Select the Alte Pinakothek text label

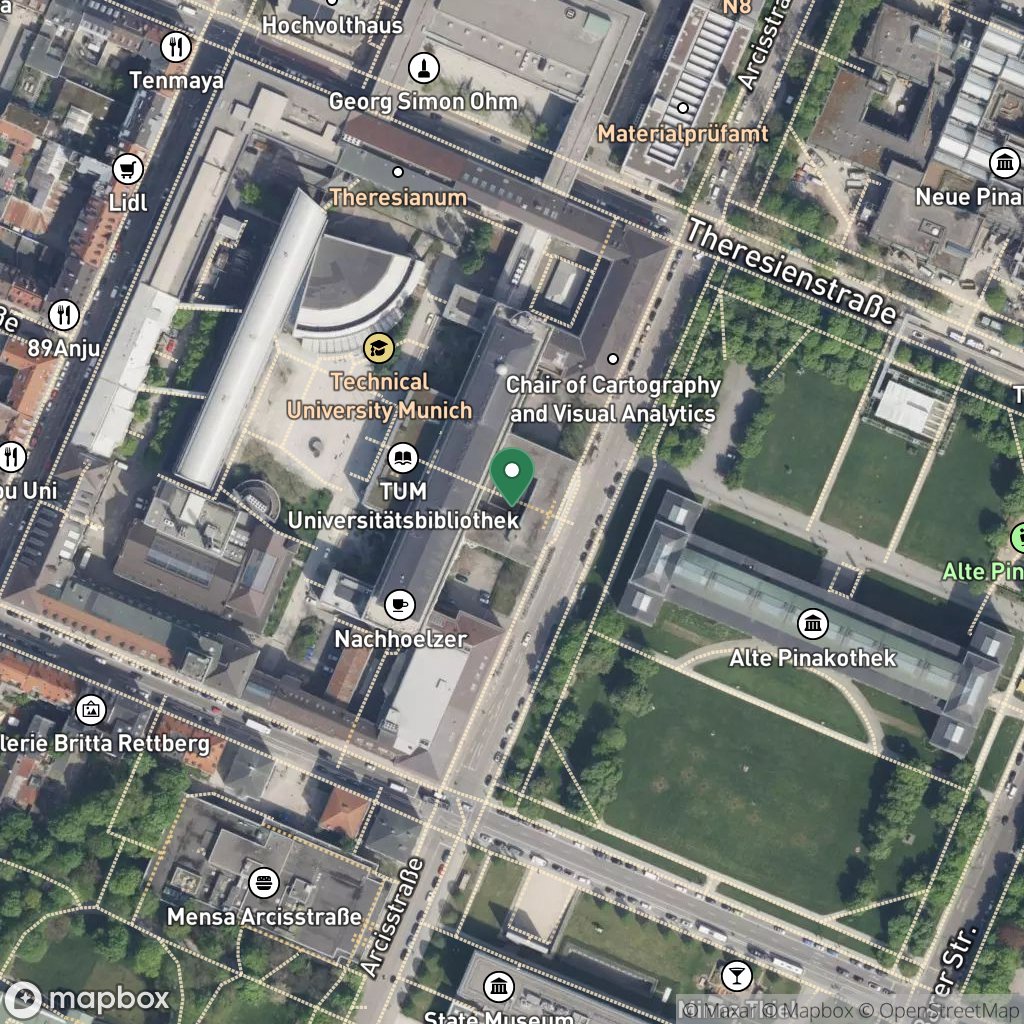pos(813,658)
